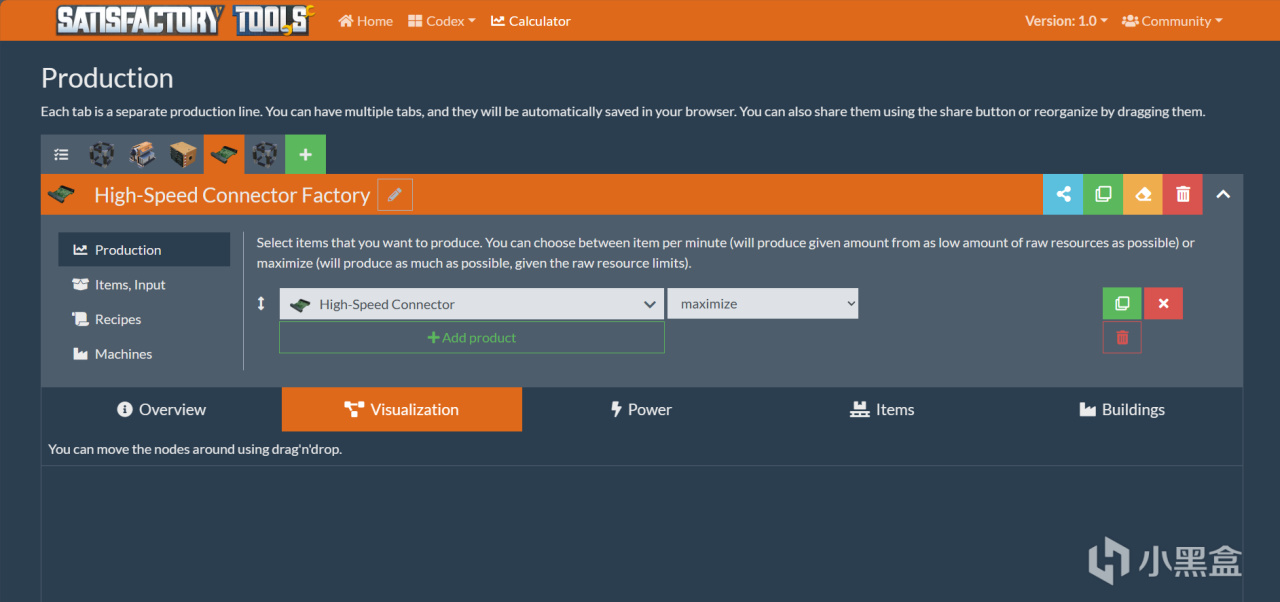Switch to the Buildings tab
Viewport: 1280px width, 602px height.
click(1122, 409)
